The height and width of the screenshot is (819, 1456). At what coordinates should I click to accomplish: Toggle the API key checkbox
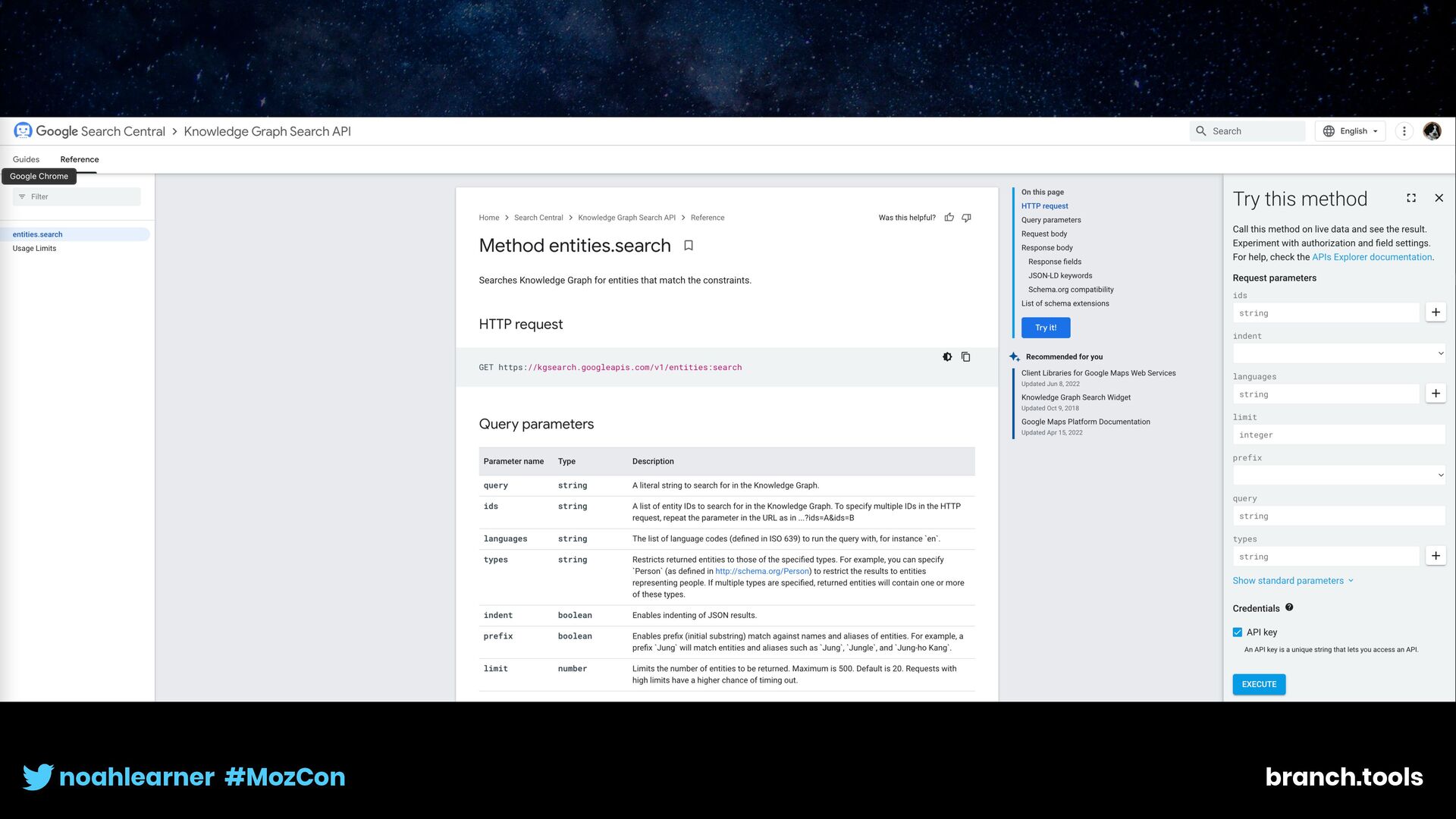click(1238, 632)
